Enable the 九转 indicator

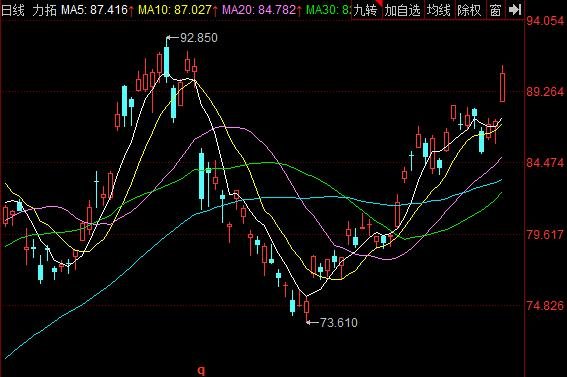365,10
